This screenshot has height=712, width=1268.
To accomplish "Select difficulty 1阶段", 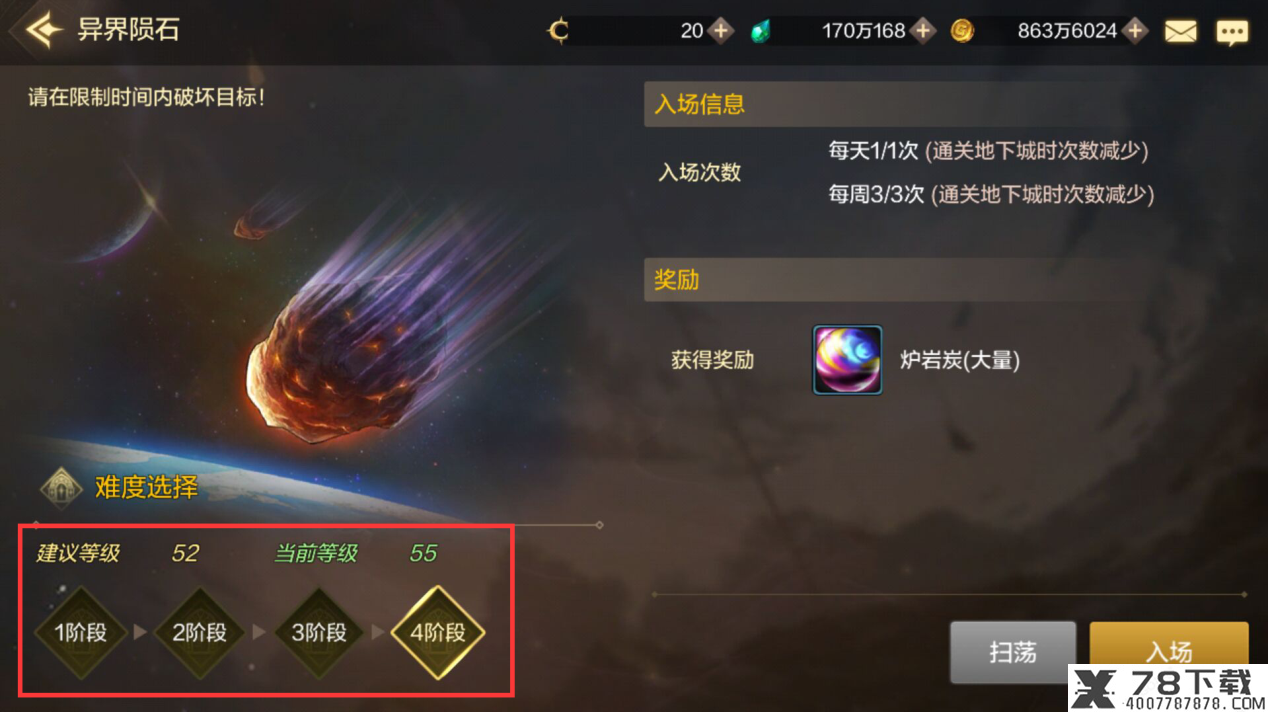I will [x=80, y=633].
